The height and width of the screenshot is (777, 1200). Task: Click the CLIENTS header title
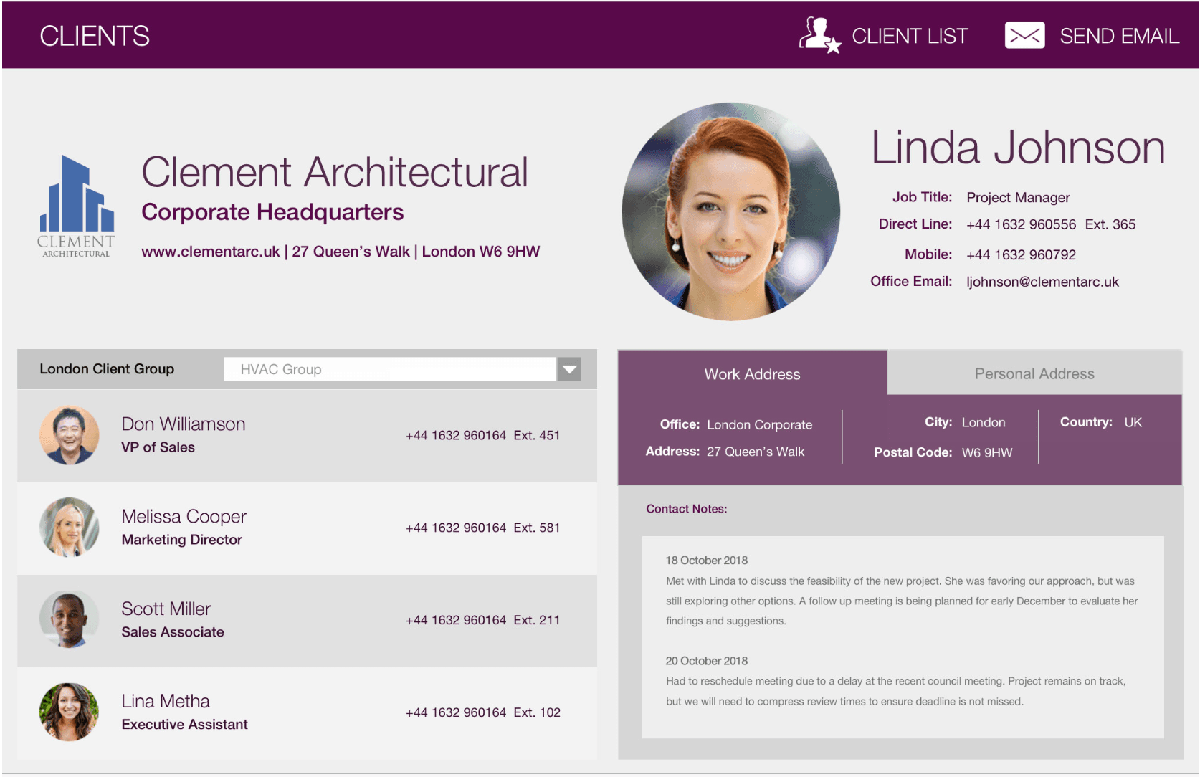point(95,37)
